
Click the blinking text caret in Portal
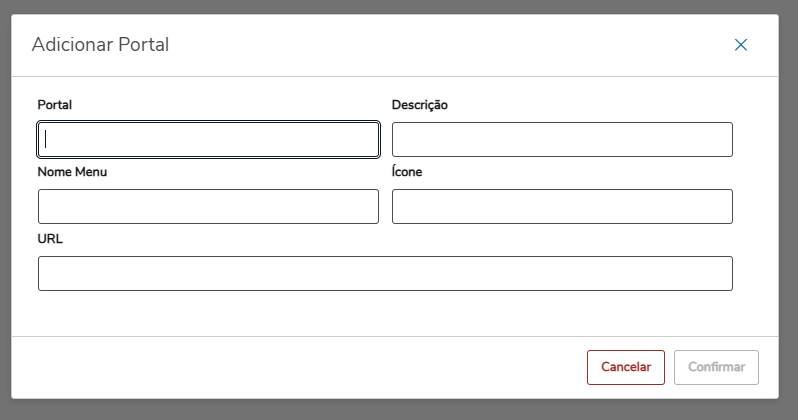coord(46,140)
